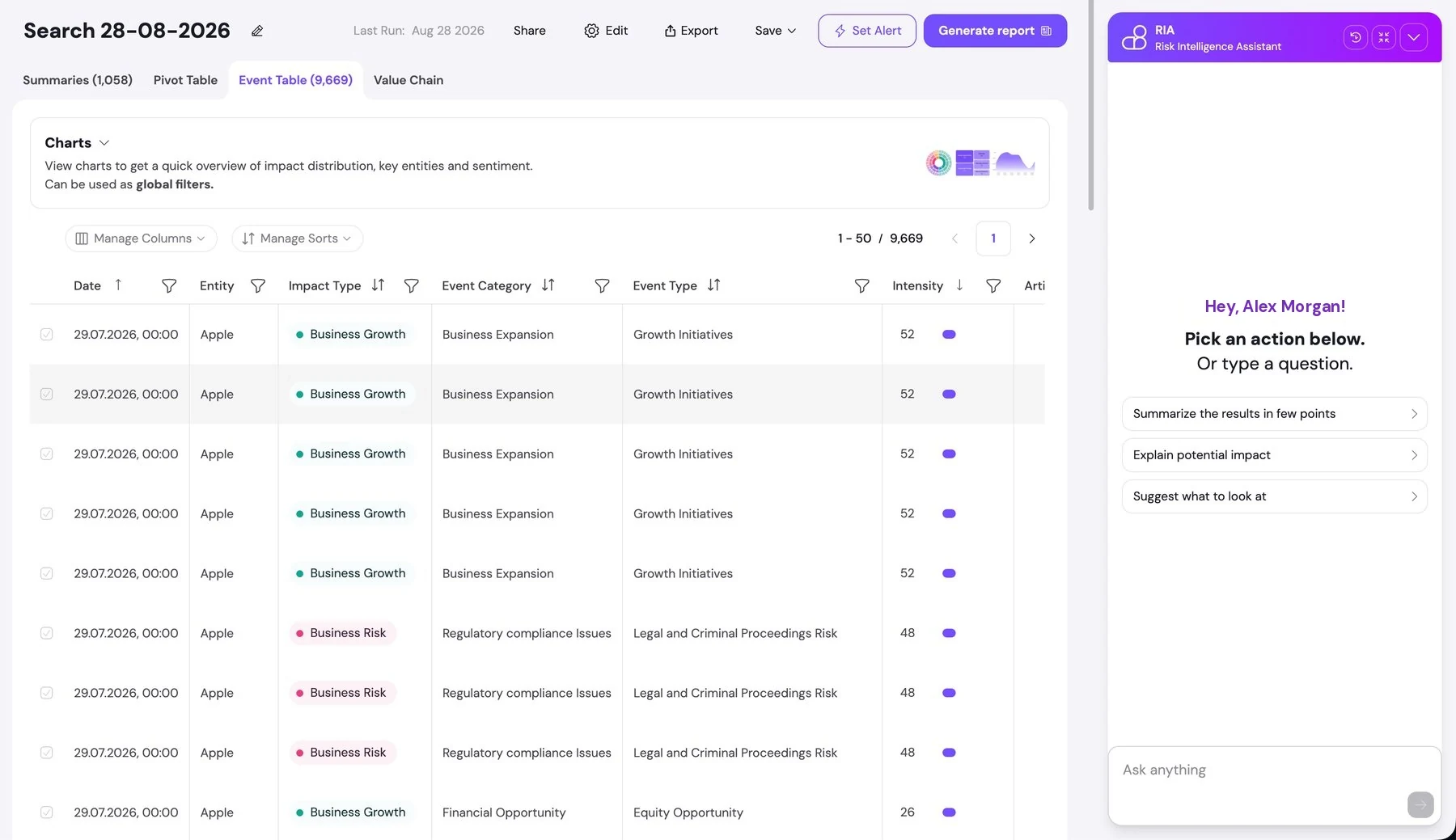
Task: Click the Generate report button
Action: 995,31
